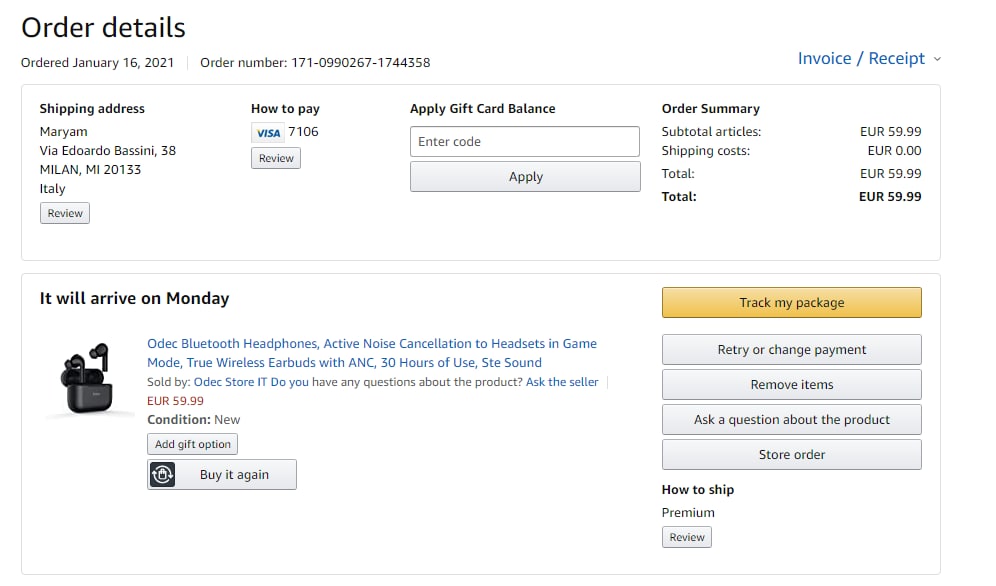Click the VISA card logo icon
Viewport: 996px width, 586px height.
point(267,133)
